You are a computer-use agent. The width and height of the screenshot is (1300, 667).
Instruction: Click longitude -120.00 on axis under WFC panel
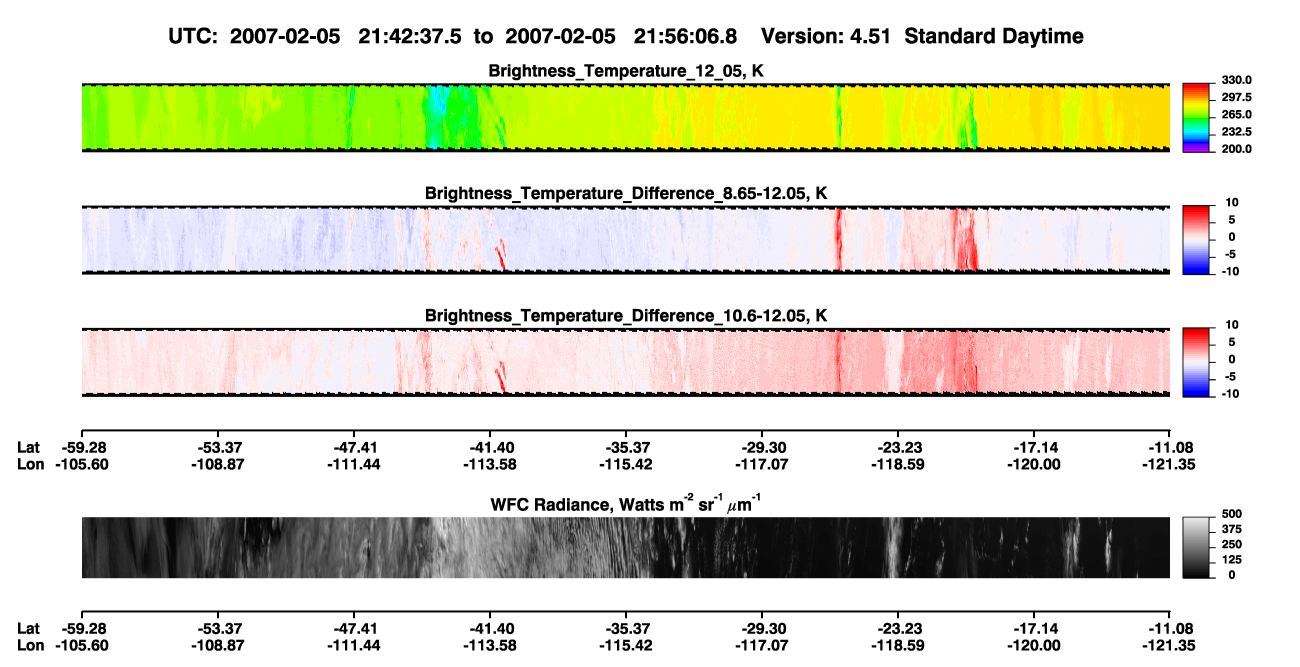1034,645
